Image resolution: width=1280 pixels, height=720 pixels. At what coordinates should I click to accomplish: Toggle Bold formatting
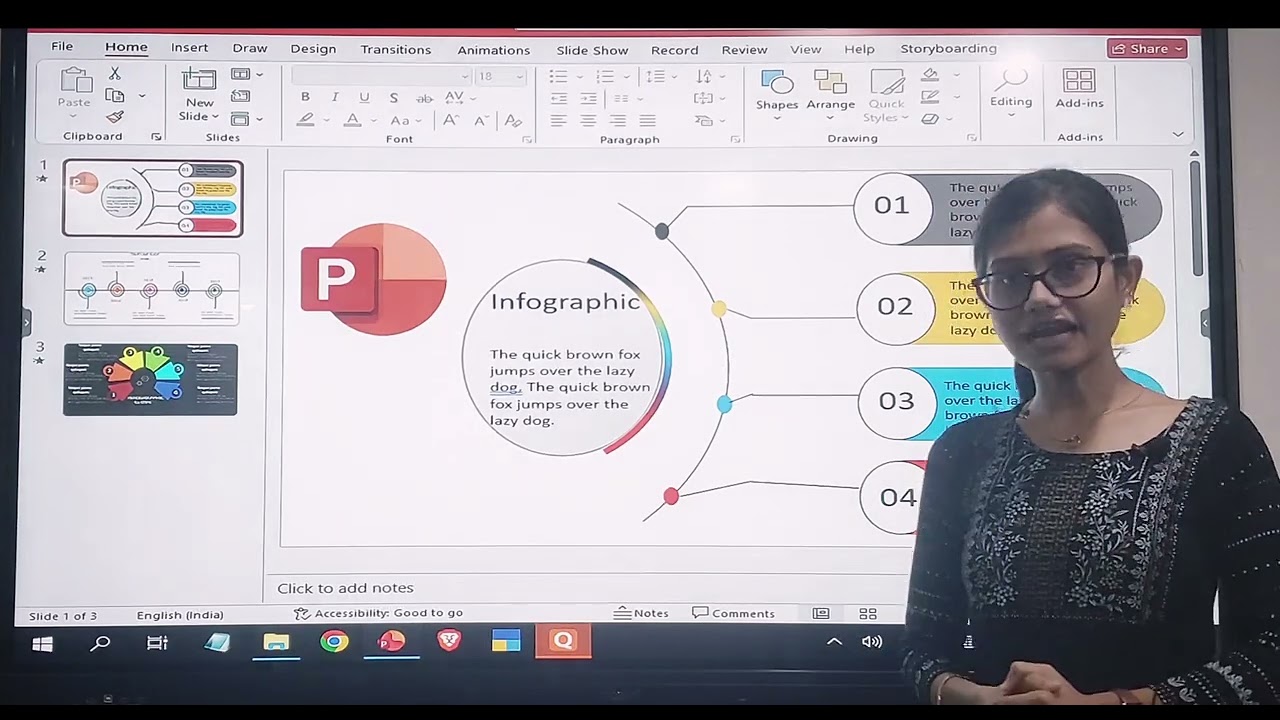point(305,98)
